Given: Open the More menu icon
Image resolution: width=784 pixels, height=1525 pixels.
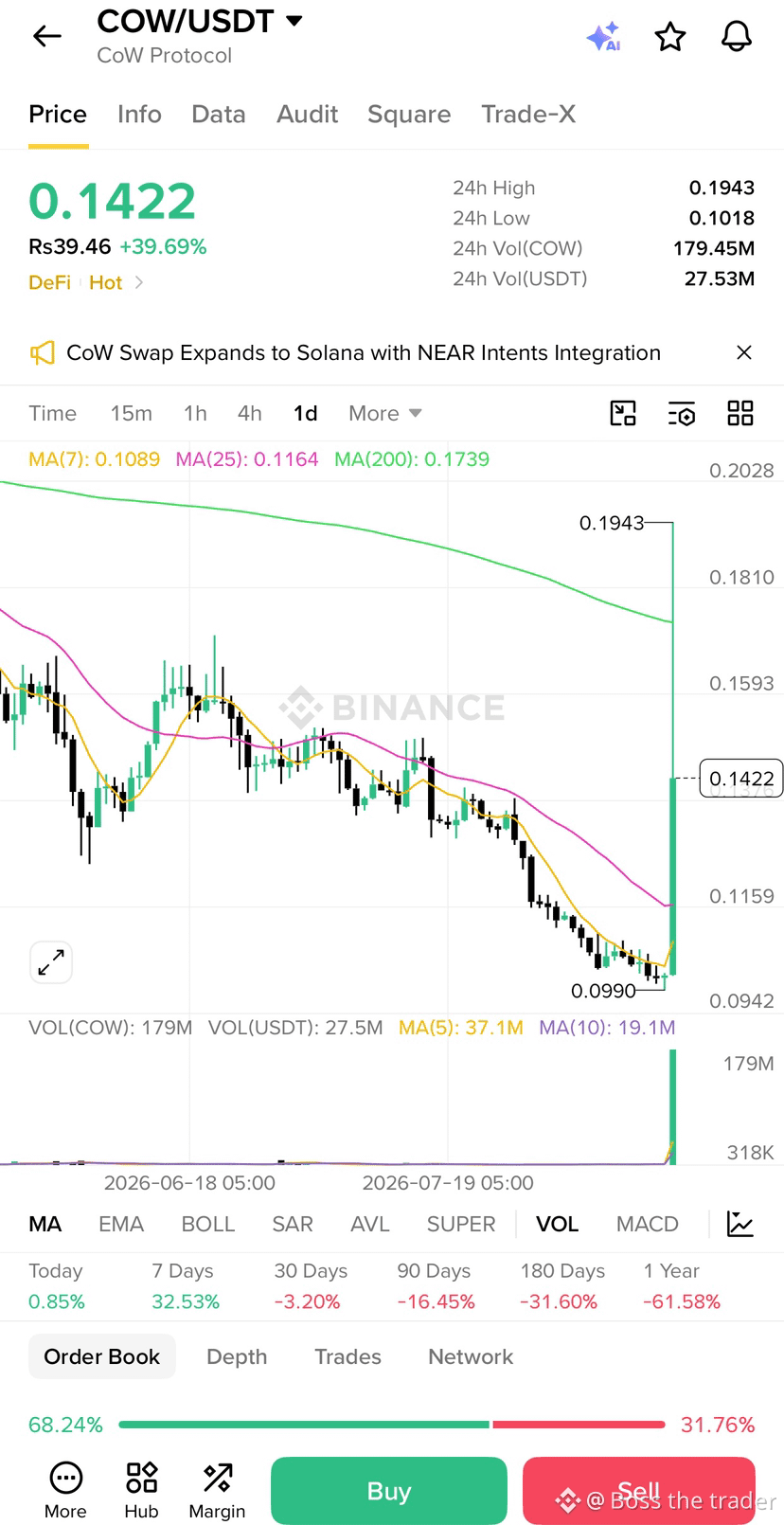Looking at the screenshot, I should click(65, 1491).
